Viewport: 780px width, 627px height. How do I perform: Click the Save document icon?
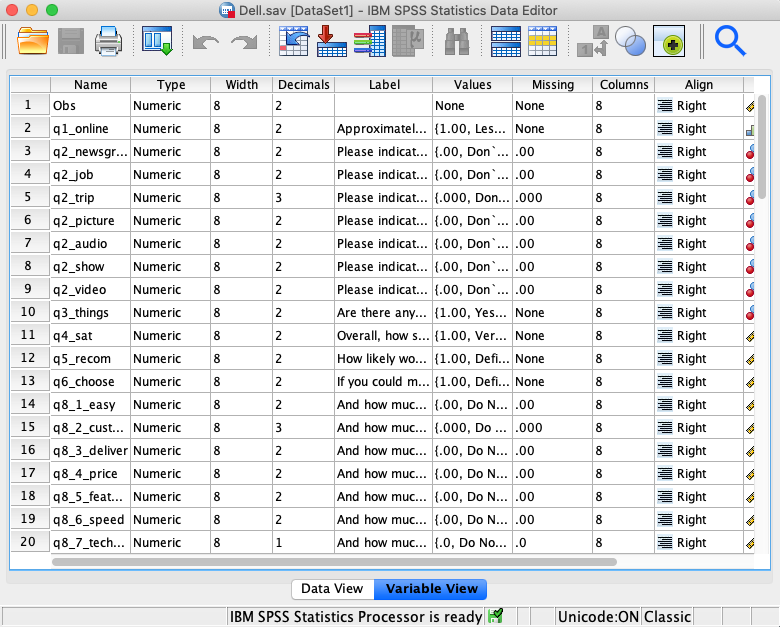pyautogui.click(x=71, y=41)
